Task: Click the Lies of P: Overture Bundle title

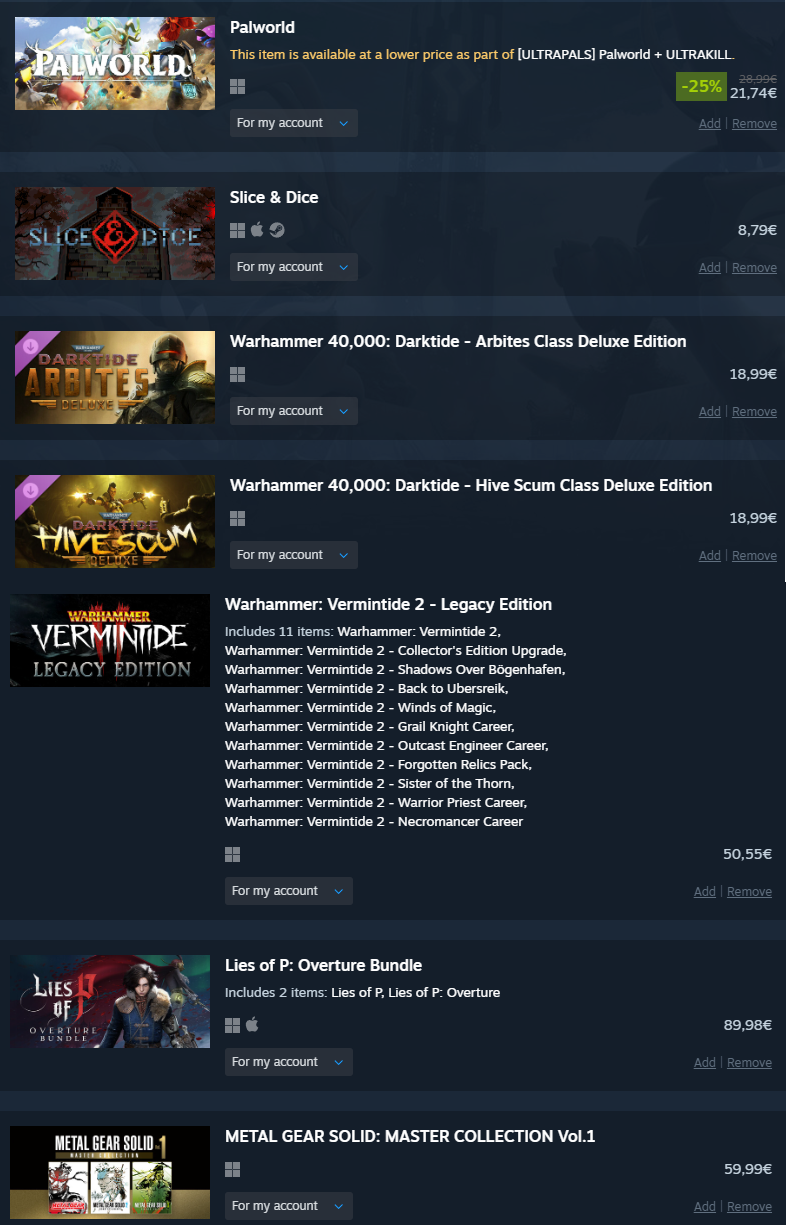Action: click(x=323, y=966)
